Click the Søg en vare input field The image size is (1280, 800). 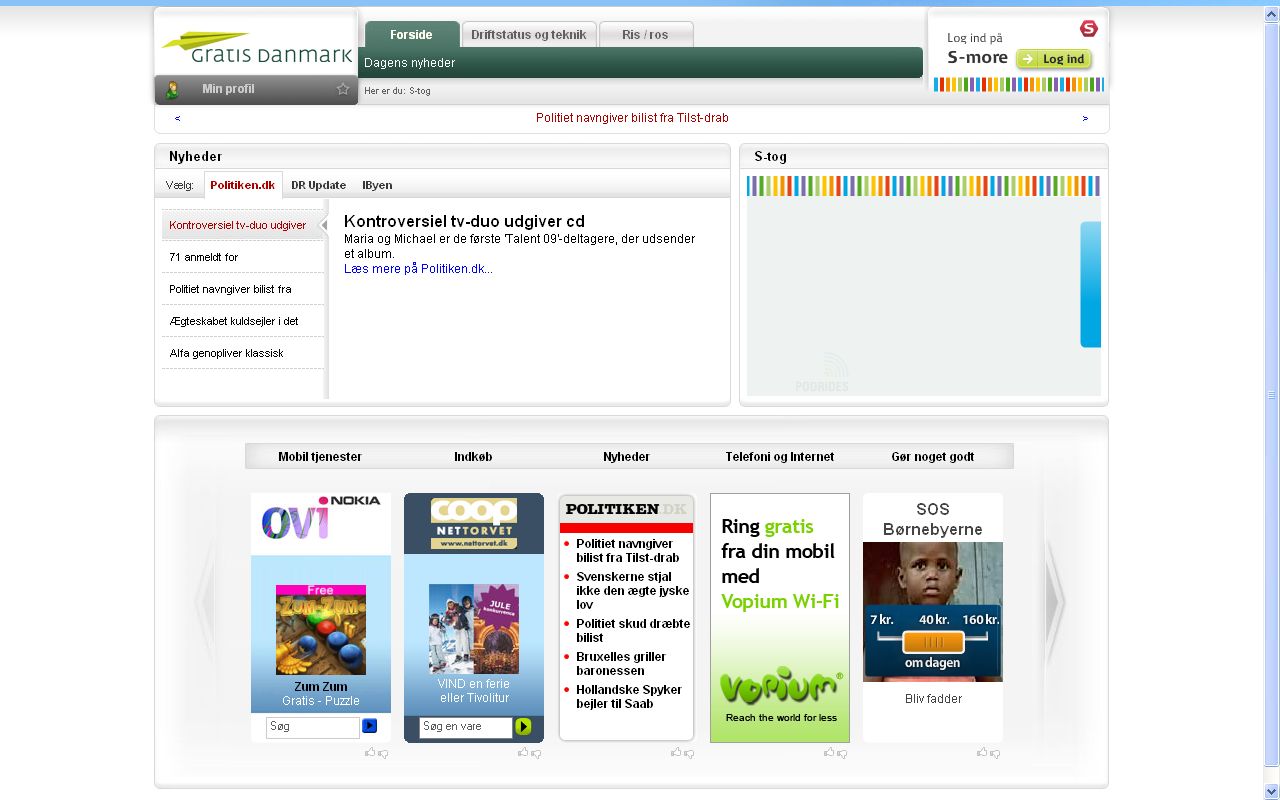(465, 727)
